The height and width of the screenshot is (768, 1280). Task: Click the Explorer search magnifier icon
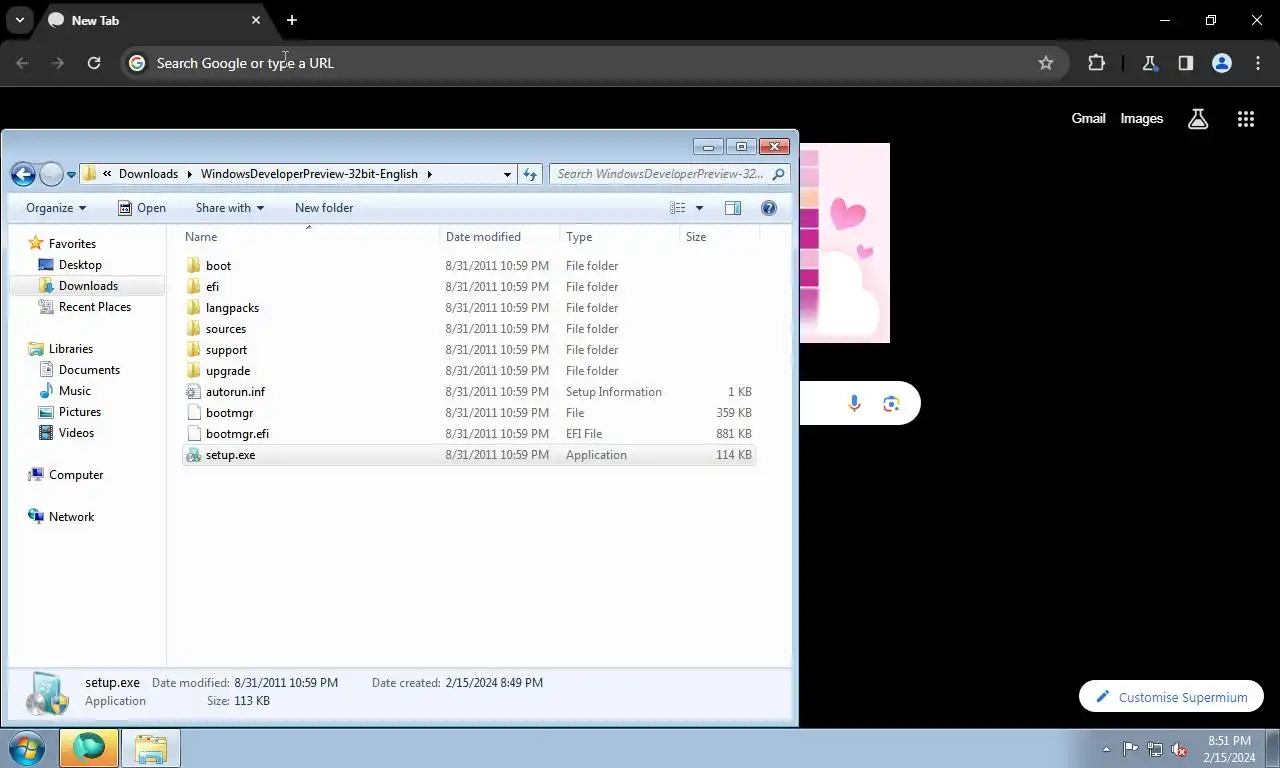(x=779, y=174)
